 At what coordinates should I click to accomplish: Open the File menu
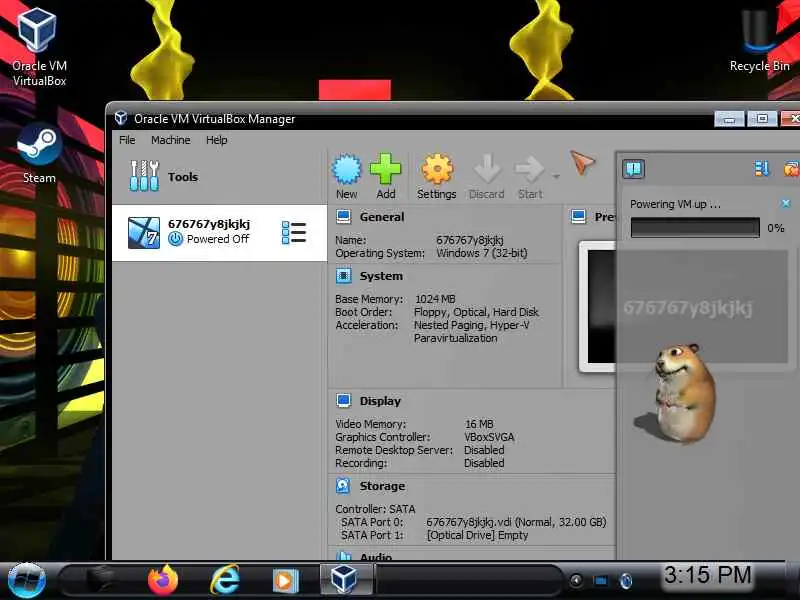[127, 140]
